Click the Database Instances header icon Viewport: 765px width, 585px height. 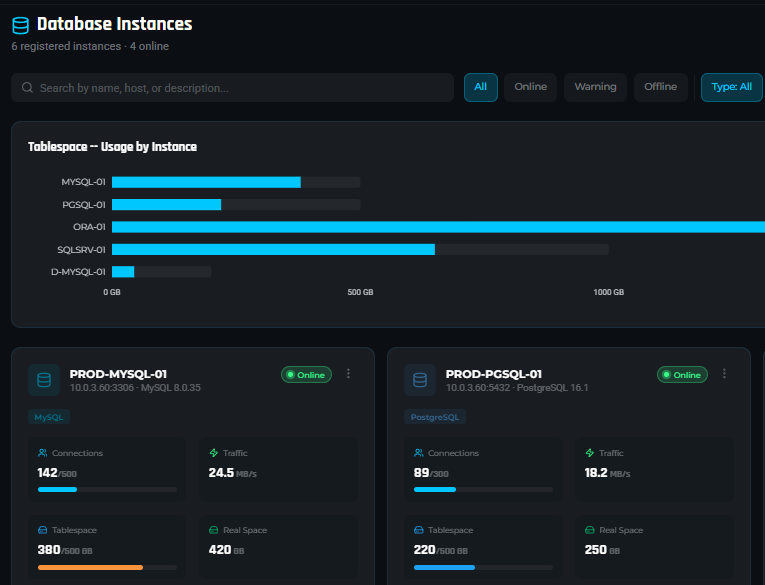click(20, 25)
